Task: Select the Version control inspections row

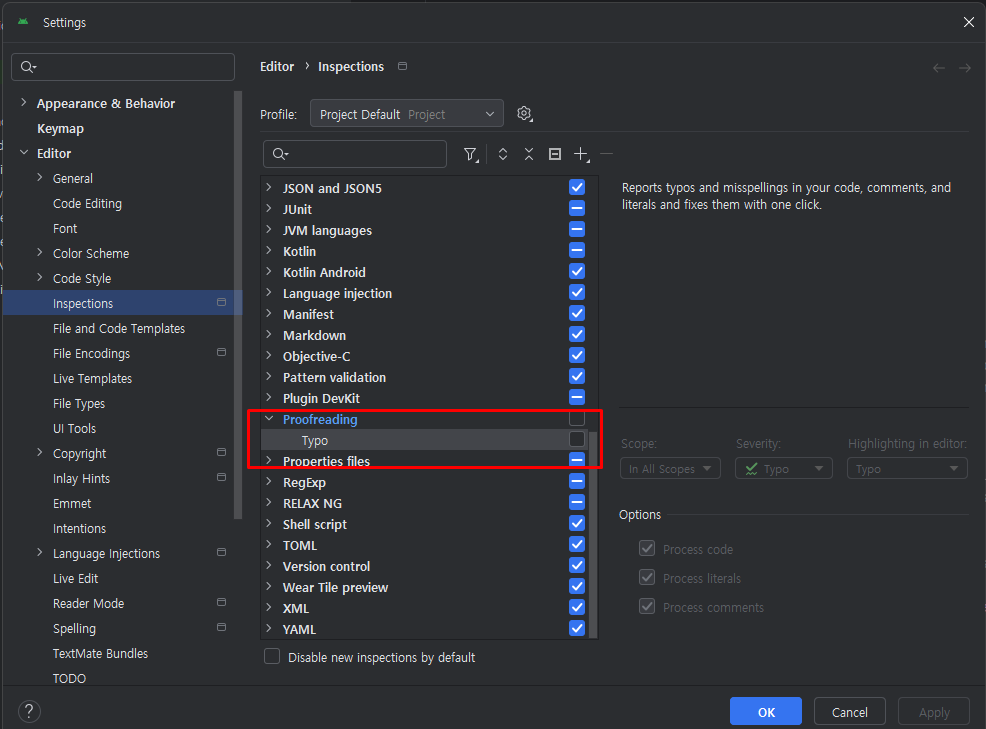Action: 424,566
